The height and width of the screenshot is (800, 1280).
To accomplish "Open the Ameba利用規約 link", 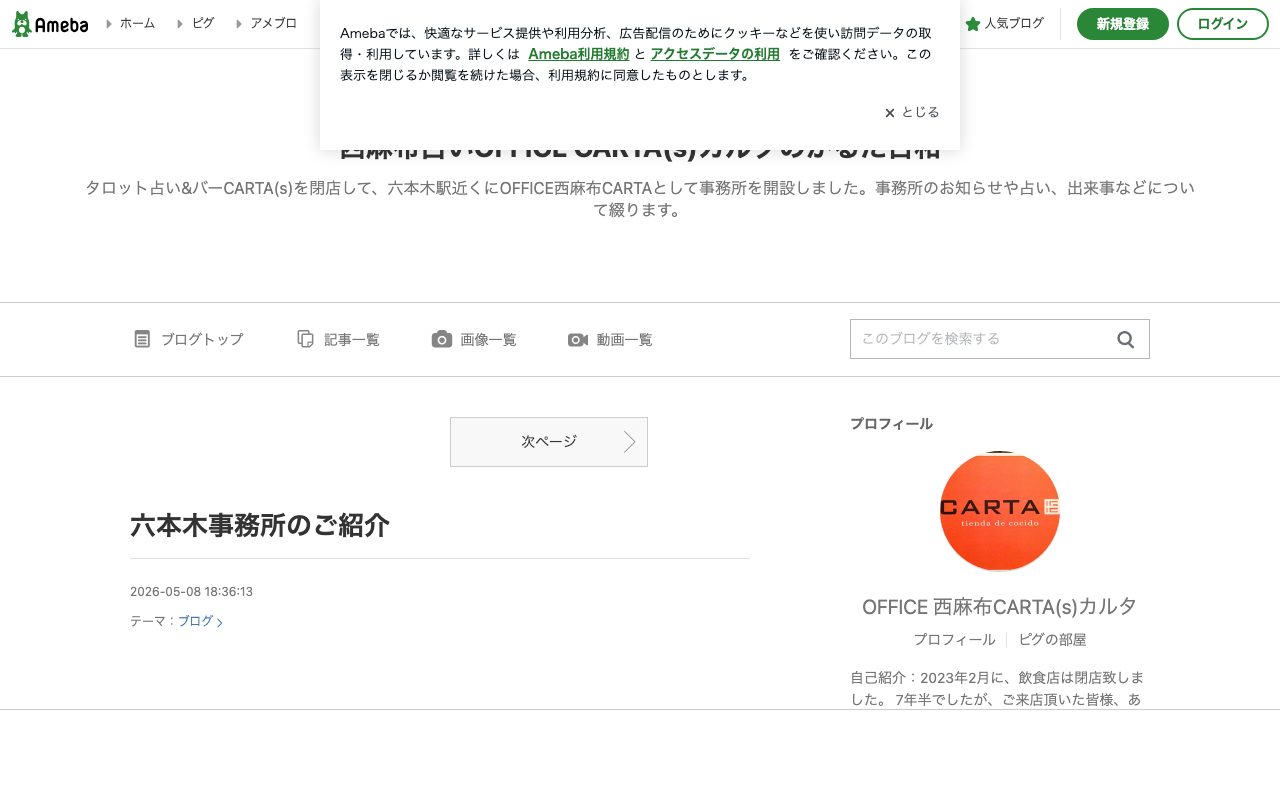I will pos(578,54).
